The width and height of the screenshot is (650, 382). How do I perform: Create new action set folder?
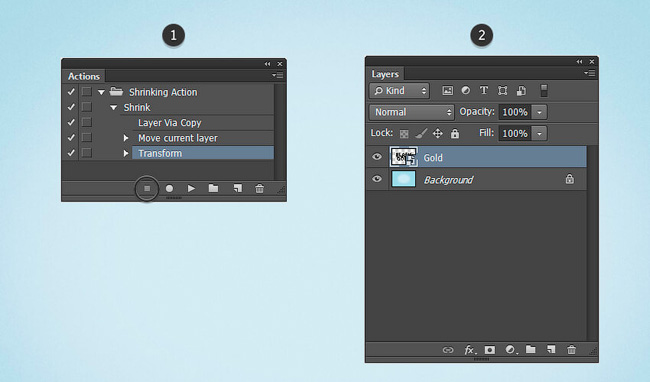click(x=213, y=189)
